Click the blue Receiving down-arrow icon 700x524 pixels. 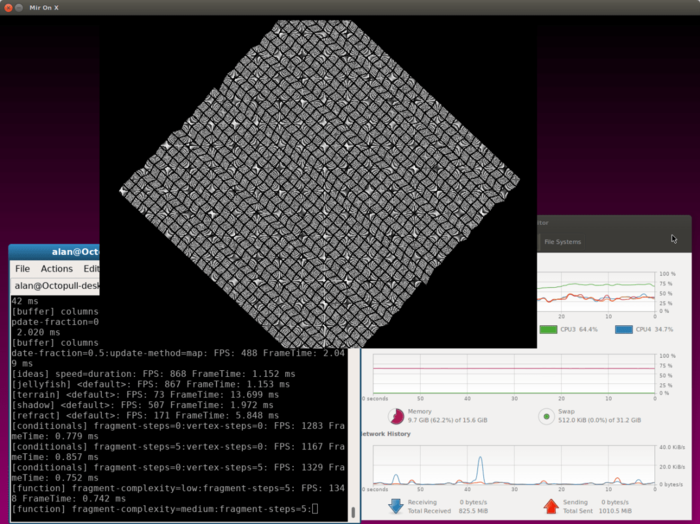[396, 506]
